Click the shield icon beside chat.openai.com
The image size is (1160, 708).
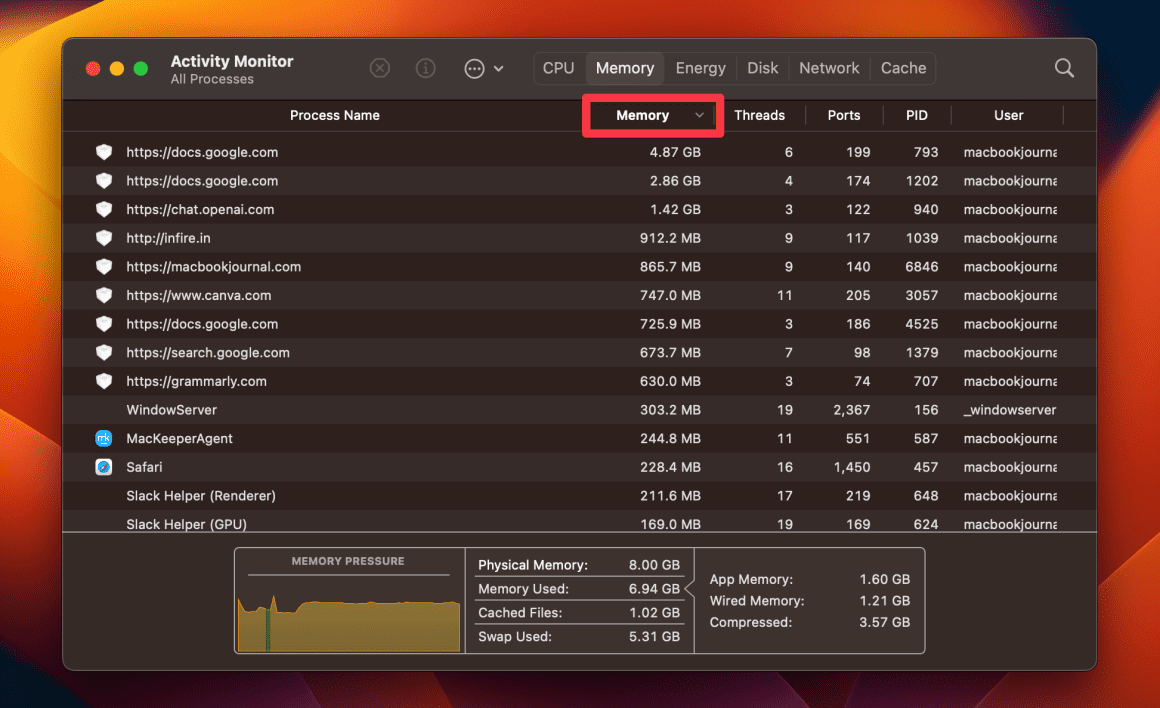pos(104,209)
